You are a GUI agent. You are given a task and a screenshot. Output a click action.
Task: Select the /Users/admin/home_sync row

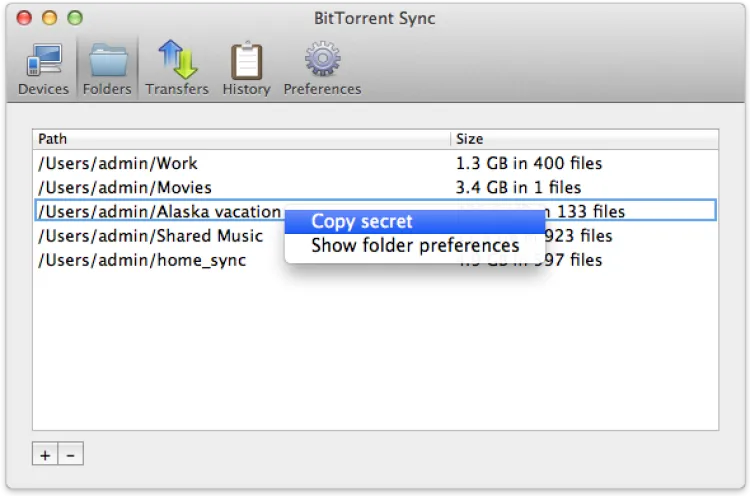point(142,260)
